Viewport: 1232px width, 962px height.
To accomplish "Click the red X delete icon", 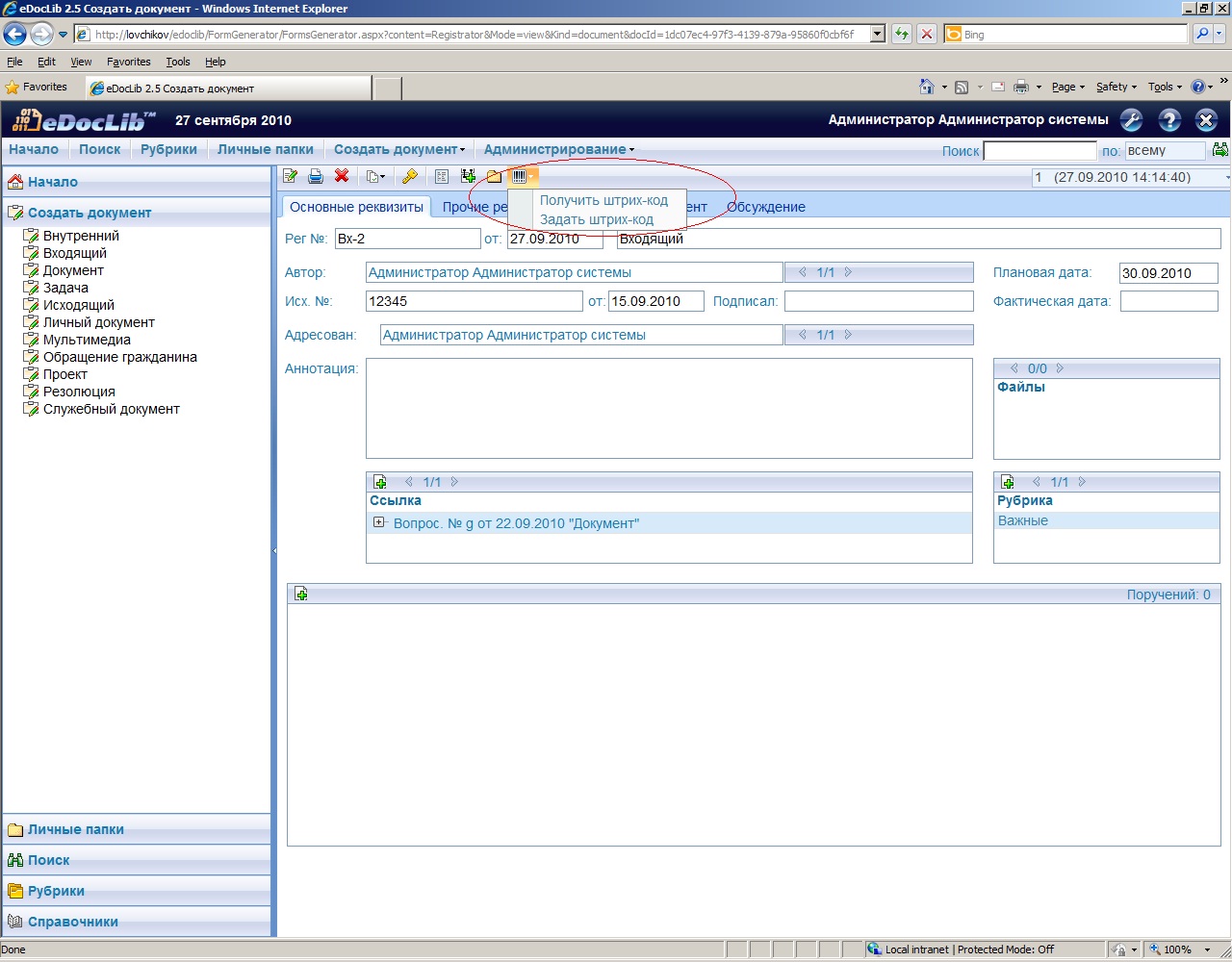I will click(x=341, y=176).
